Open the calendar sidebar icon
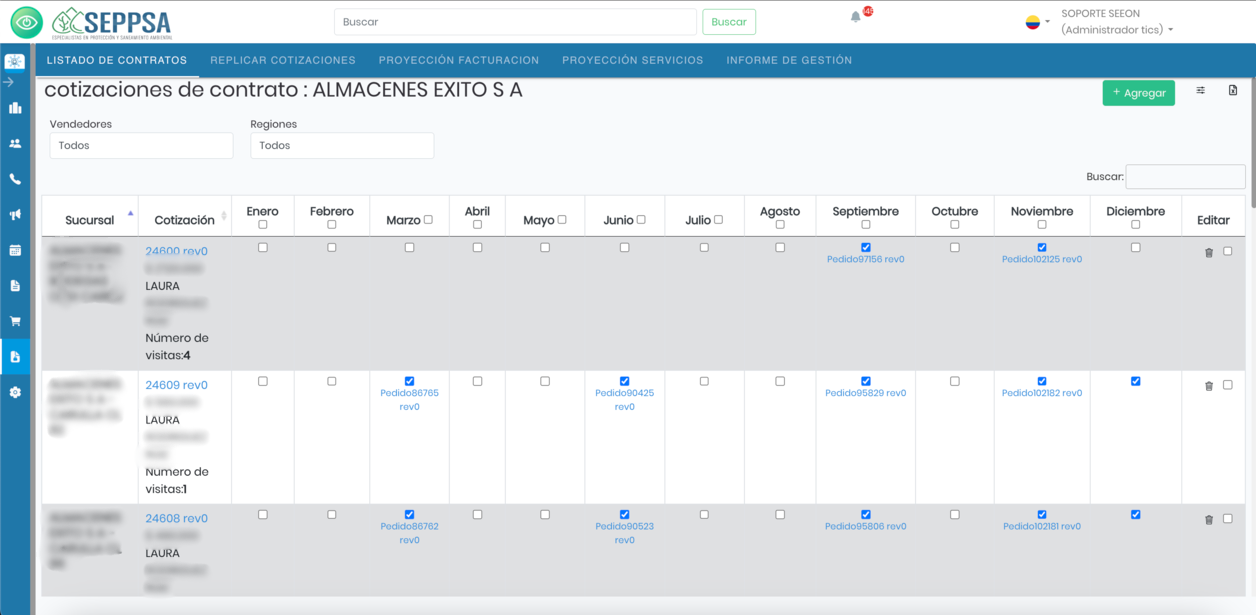This screenshot has width=1256, height=615. click(x=15, y=250)
